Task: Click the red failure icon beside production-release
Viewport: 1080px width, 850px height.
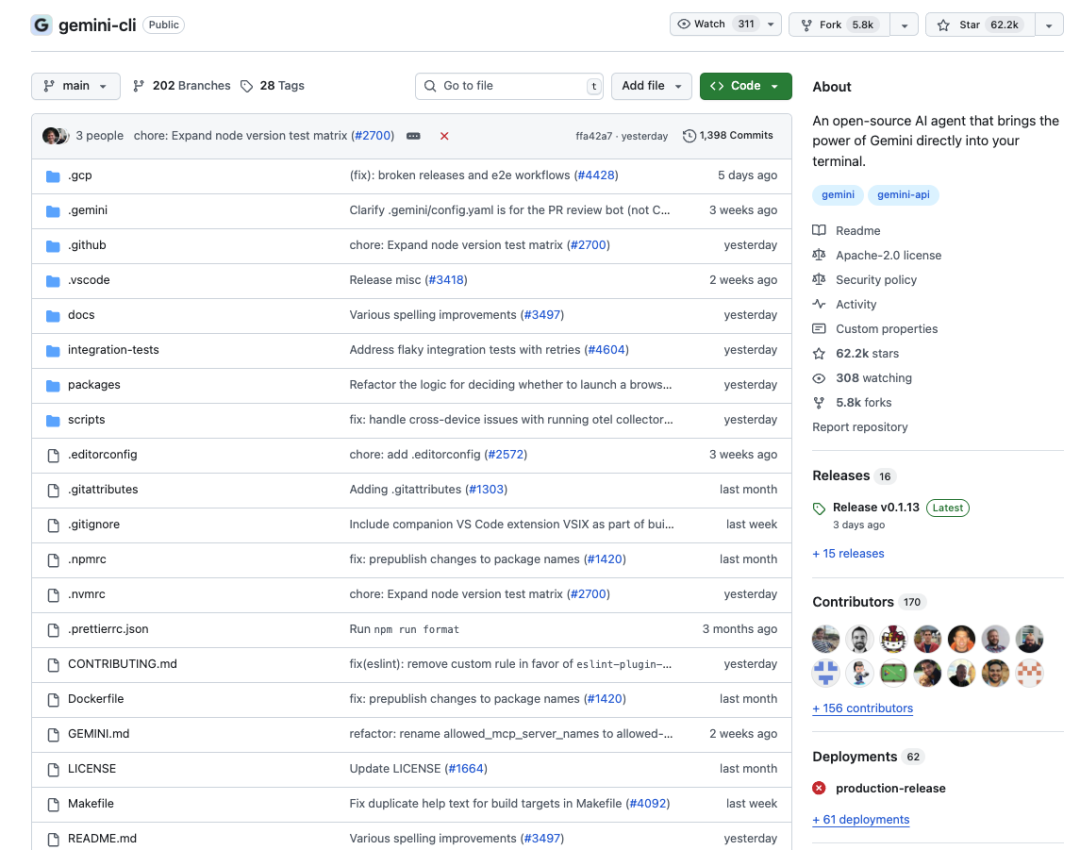Action: (x=819, y=788)
